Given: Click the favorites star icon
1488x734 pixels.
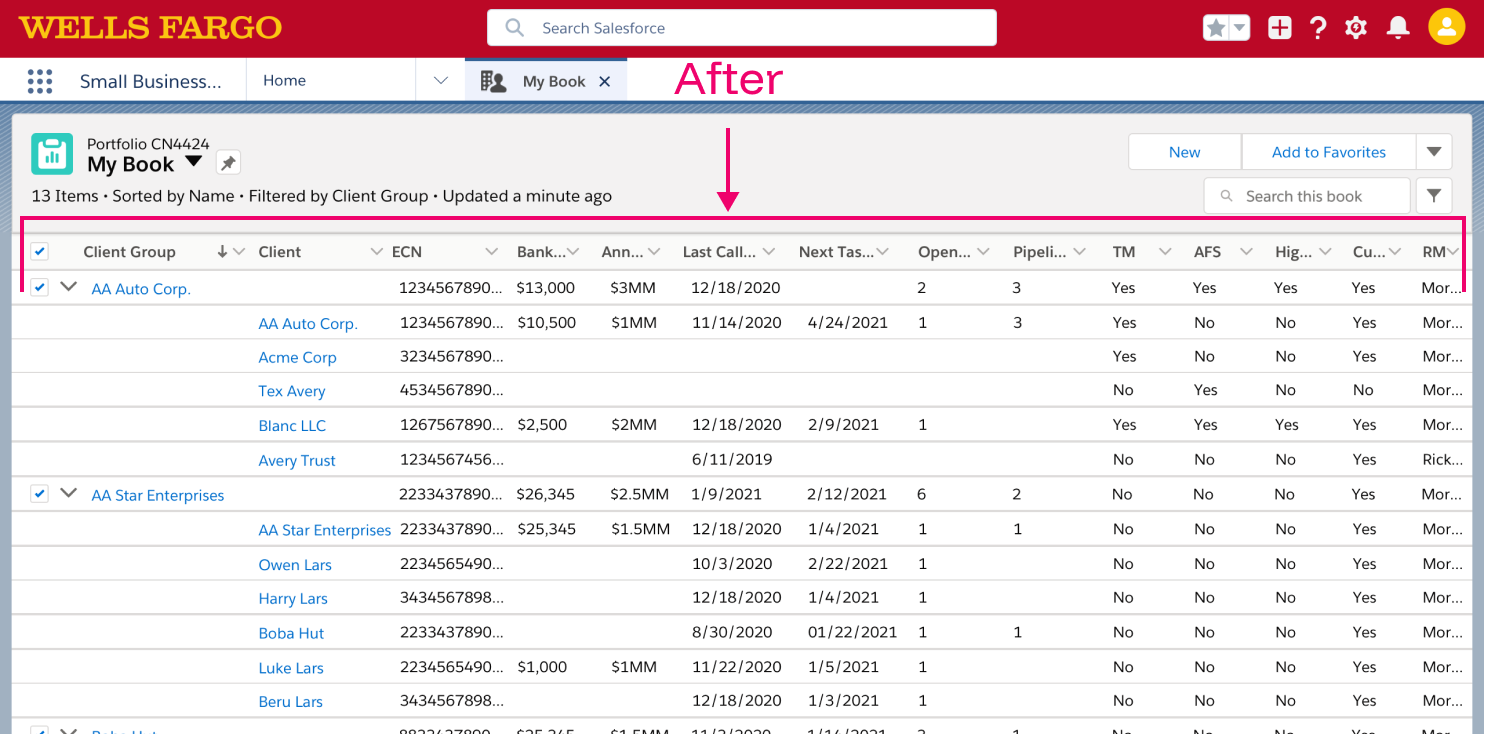Looking at the screenshot, I should 1216,28.
